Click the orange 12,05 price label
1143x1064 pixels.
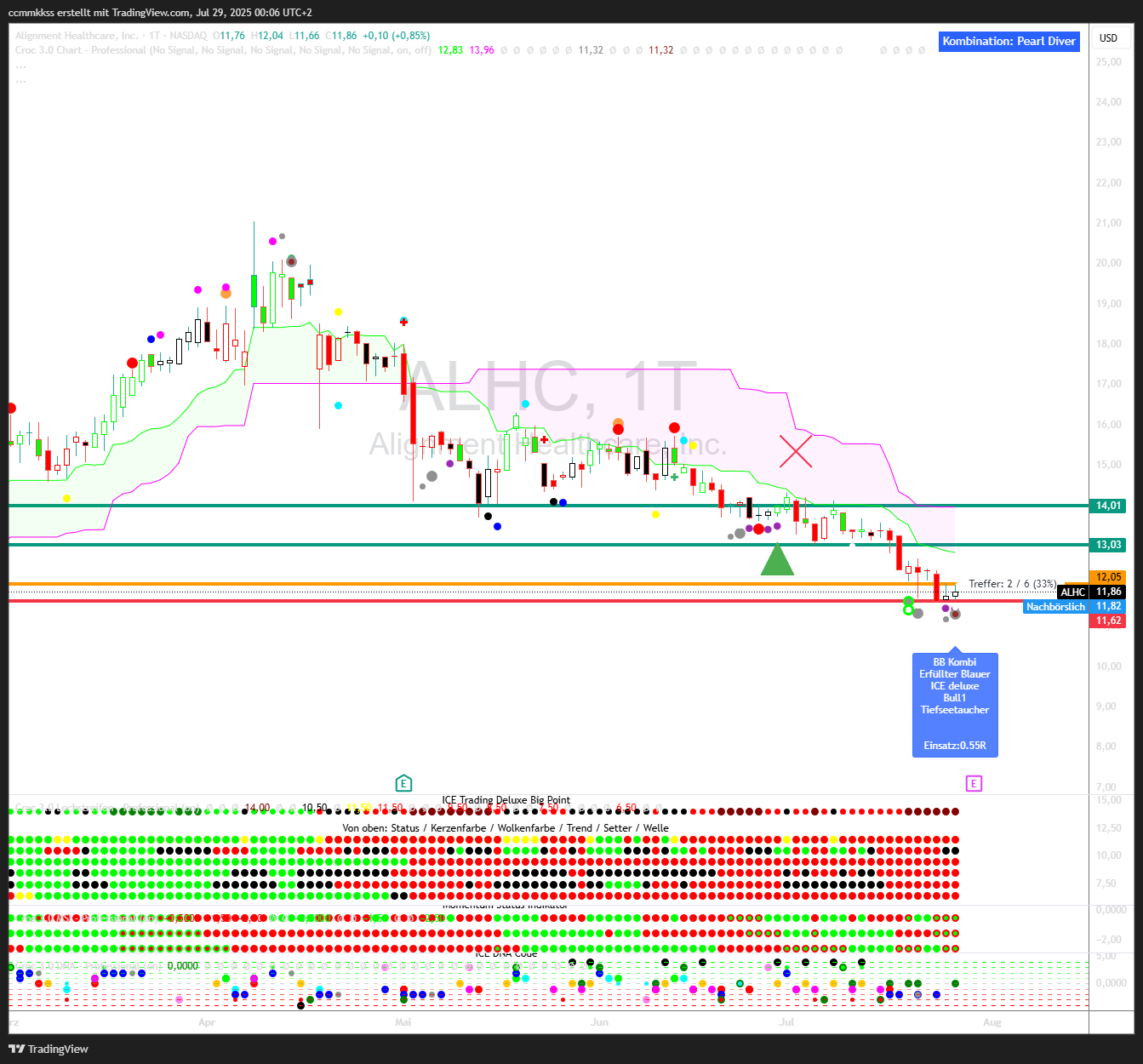click(1107, 577)
